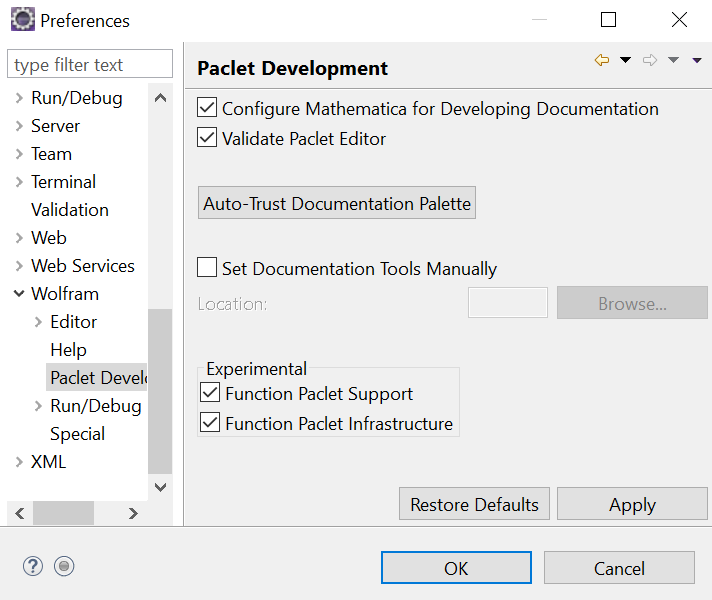
Task: Confirm with the OK button
Action: (456, 568)
